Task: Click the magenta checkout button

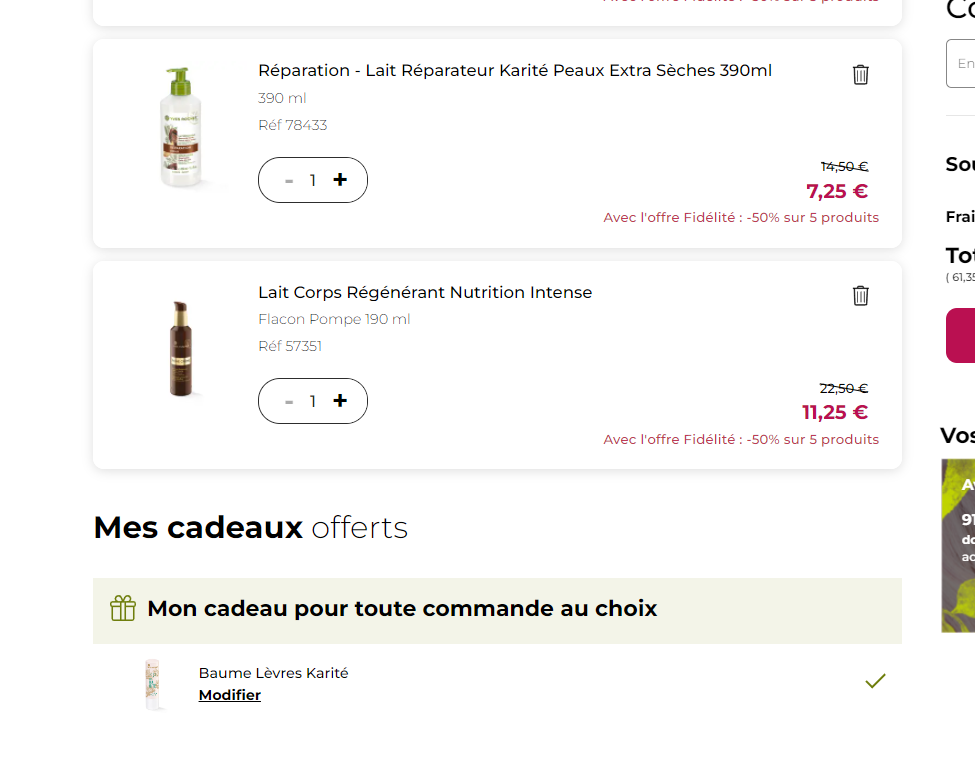Action: pyautogui.click(x=962, y=335)
